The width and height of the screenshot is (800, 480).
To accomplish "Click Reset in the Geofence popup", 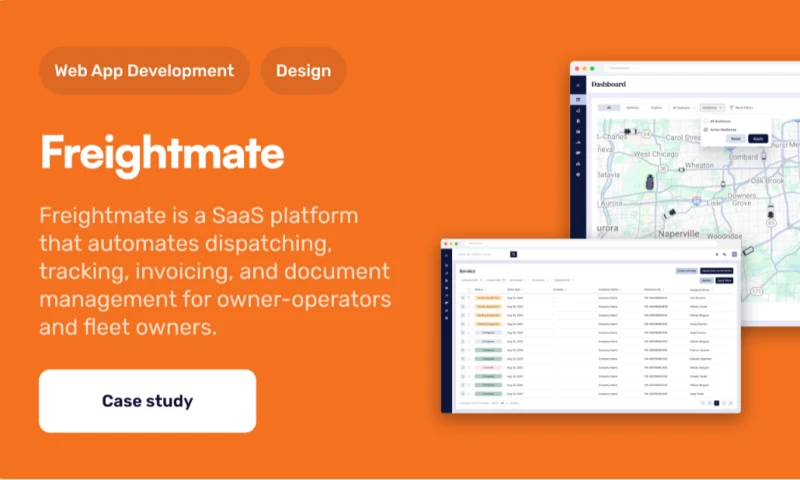I will [x=736, y=139].
